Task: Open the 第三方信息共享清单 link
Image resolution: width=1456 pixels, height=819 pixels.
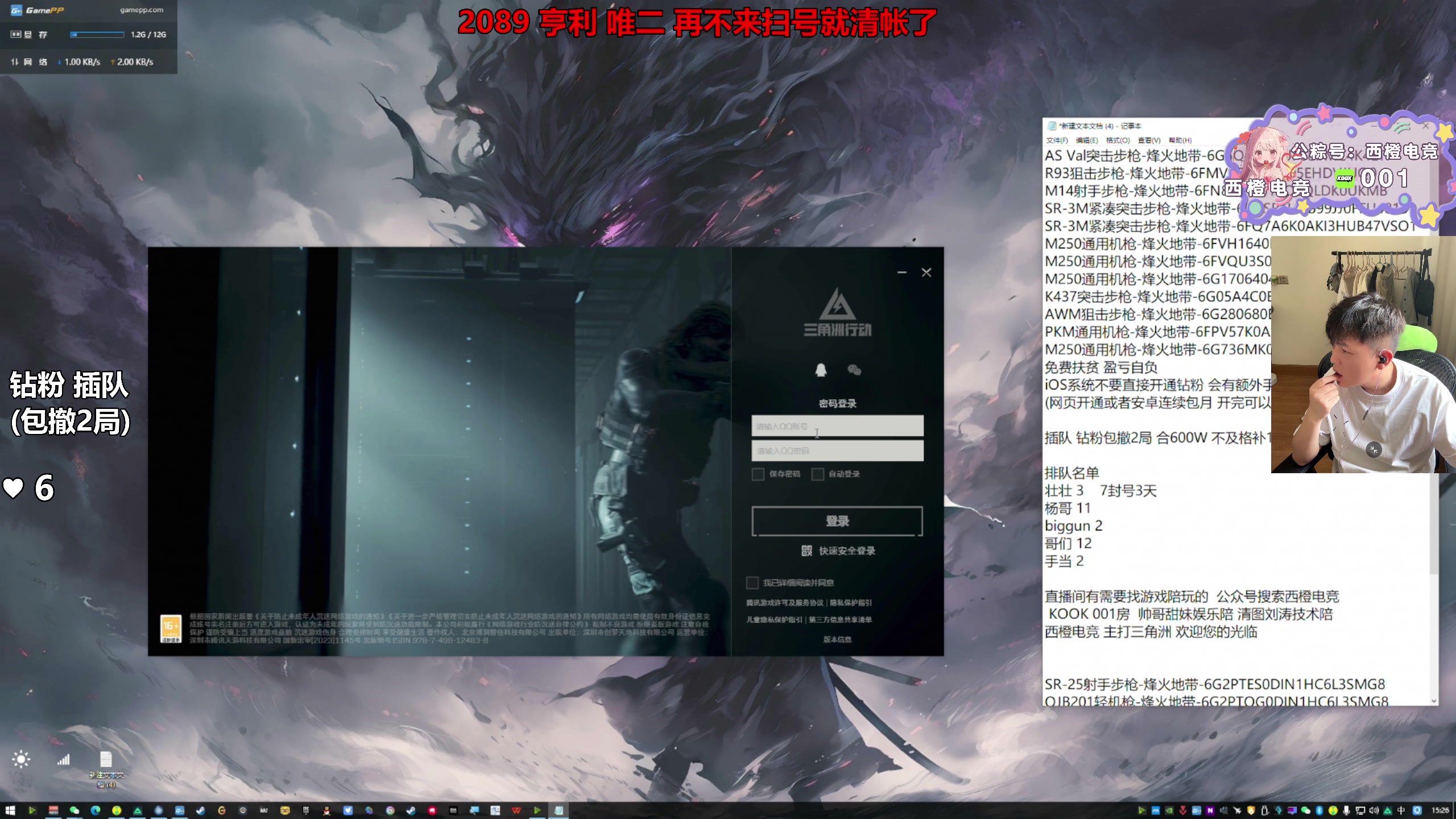Action: 841,619
